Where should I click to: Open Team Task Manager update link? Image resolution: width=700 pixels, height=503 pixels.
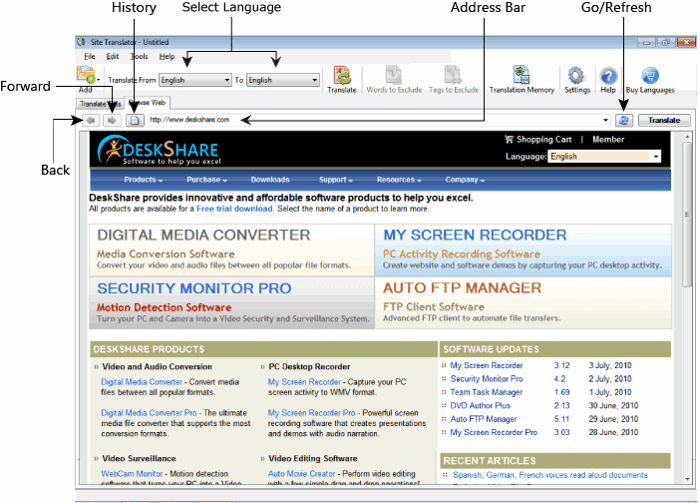486,392
